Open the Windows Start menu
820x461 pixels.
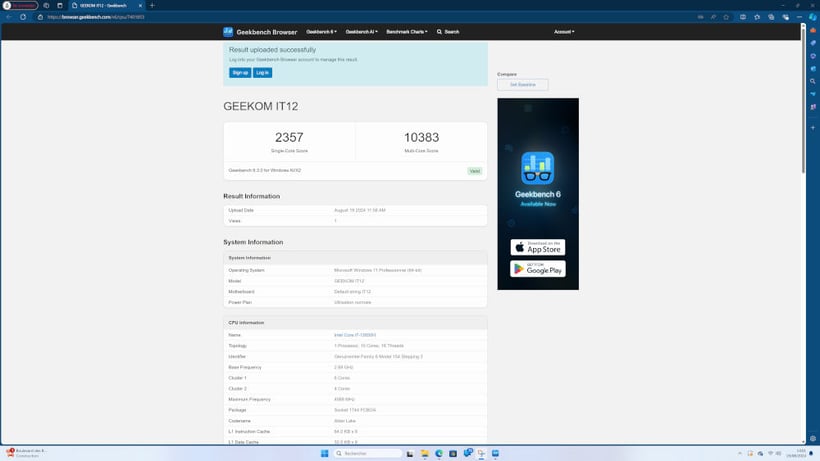coord(324,453)
